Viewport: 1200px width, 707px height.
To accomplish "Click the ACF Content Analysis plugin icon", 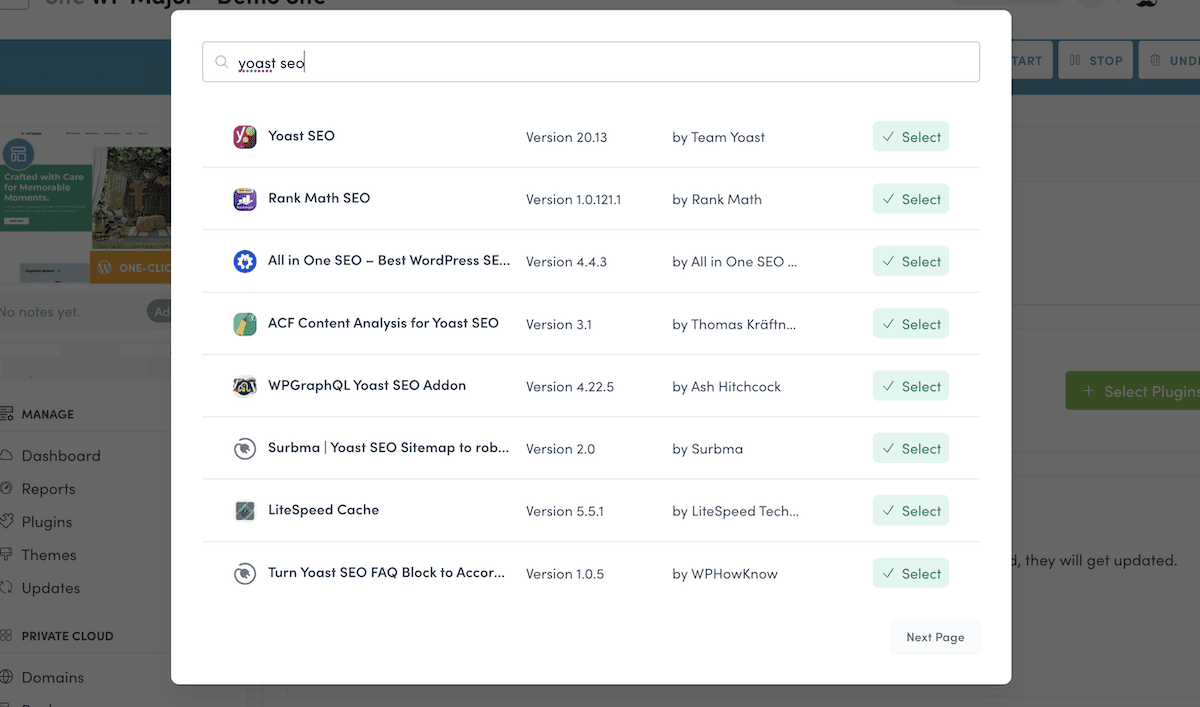I will [245, 324].
